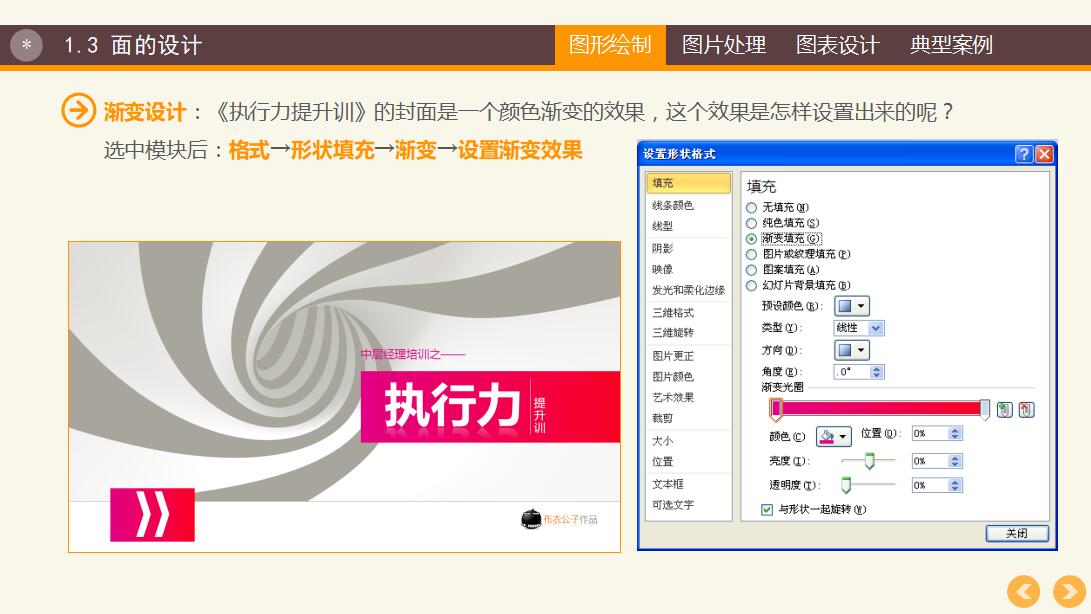Click the 亮度 brightness slider handle
The width and height of the screenshot is (1091, 614).
click(x=869, y=460)
